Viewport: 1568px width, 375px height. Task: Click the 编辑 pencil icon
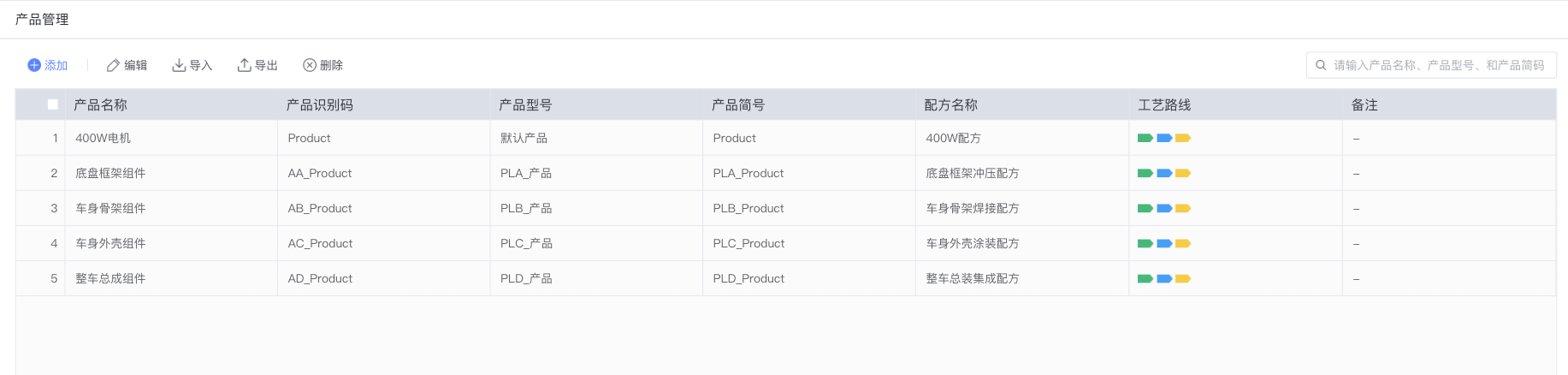[x=113, y=65]
